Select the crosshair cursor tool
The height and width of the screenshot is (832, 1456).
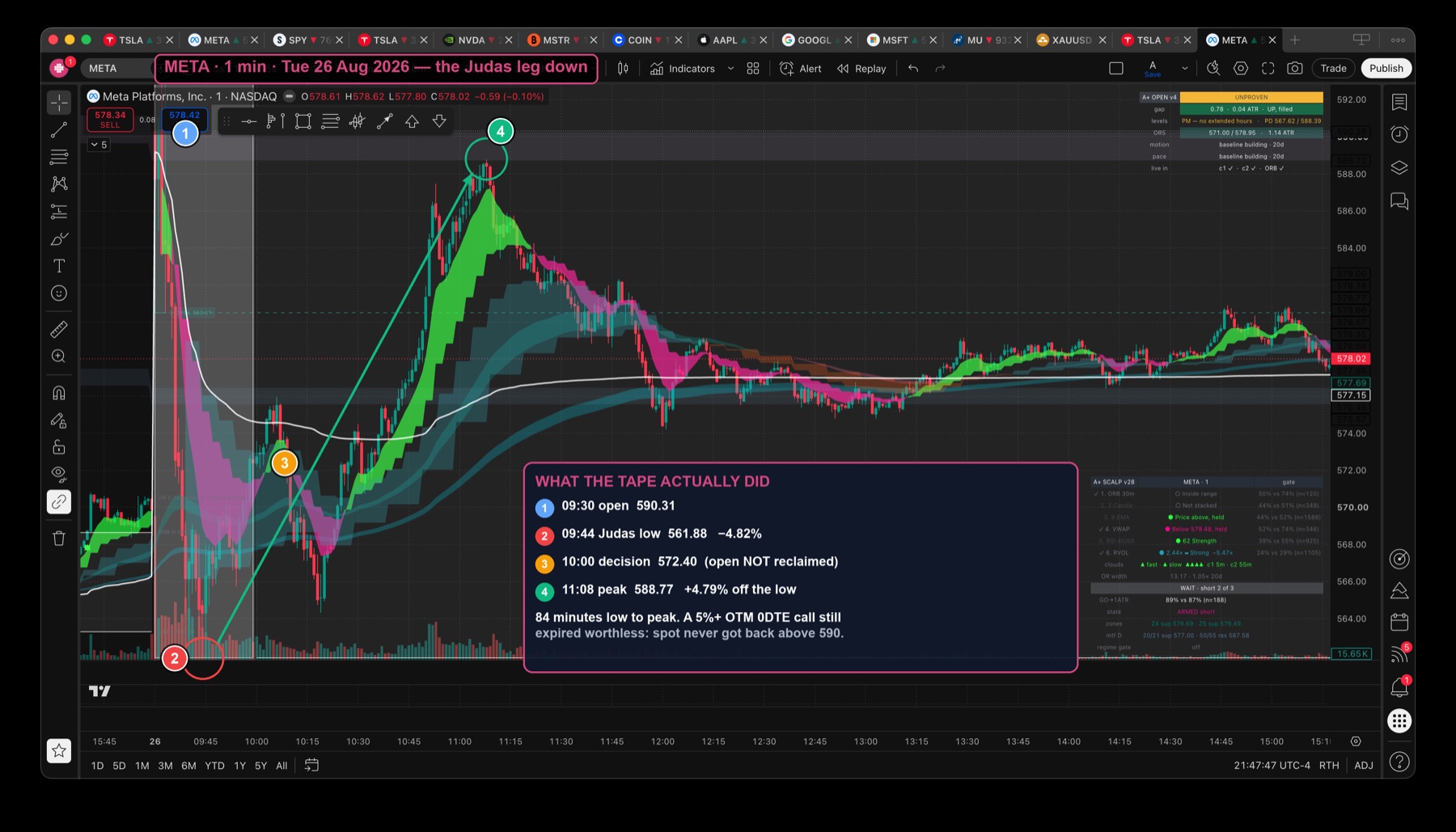(x=59, y=102)
